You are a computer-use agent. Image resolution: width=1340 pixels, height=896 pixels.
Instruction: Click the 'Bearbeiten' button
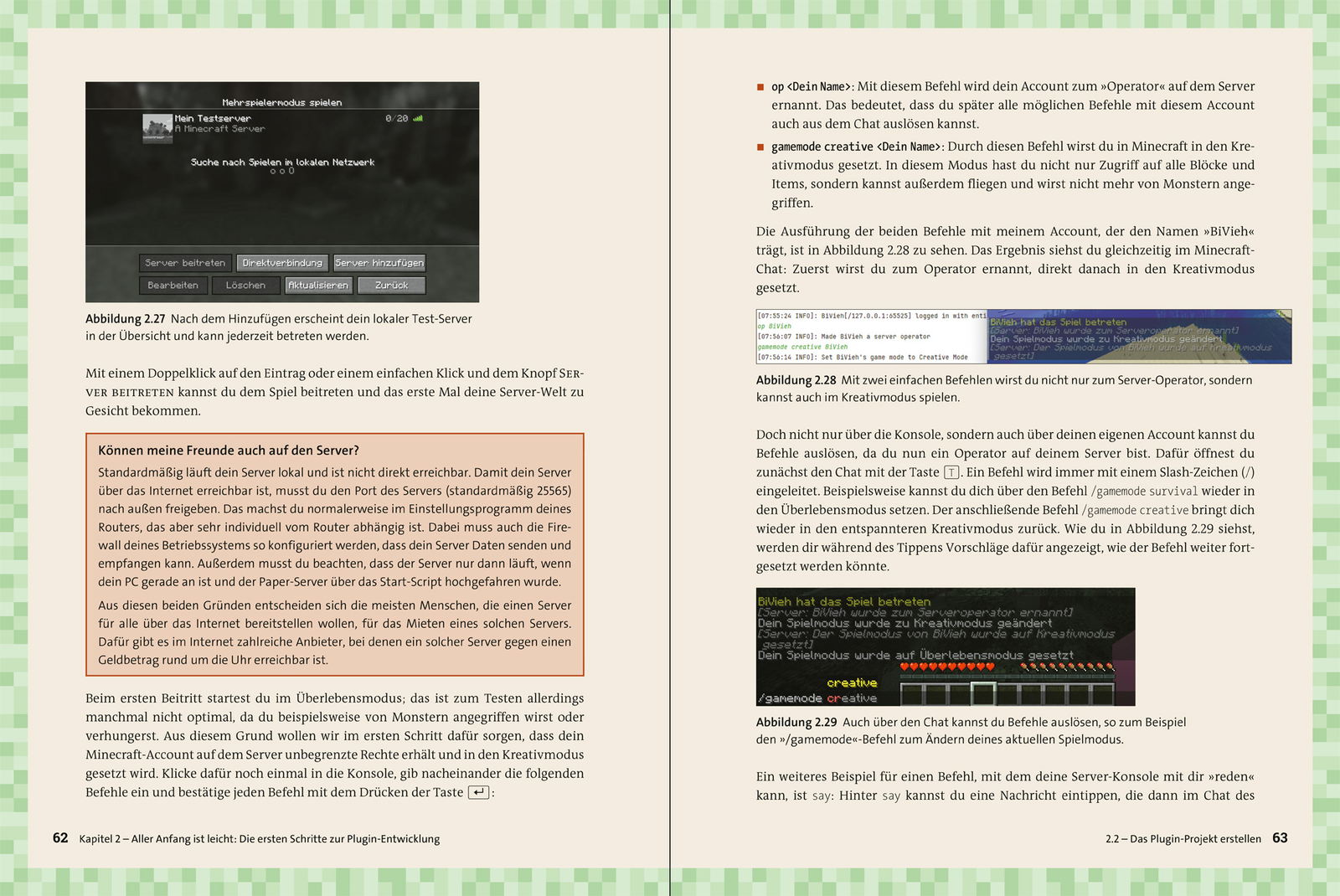[x=173, y=286]
